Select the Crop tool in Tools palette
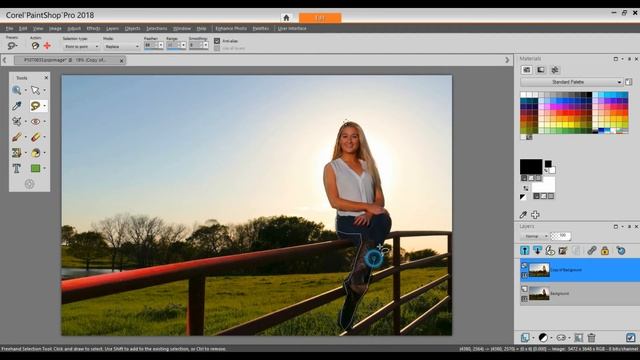Image resolution: width=640 pixels, height=360 pixels. 16,121
